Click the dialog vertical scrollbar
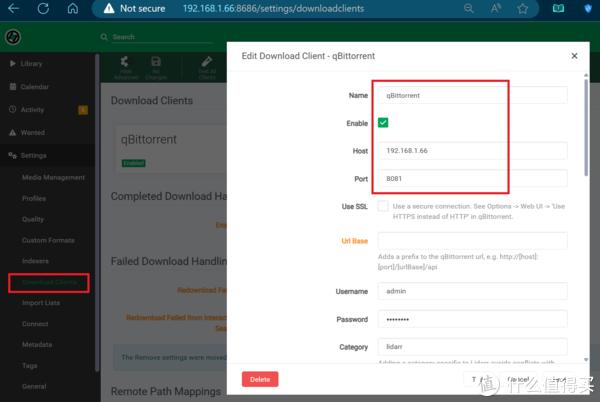 tap(586, 127)
